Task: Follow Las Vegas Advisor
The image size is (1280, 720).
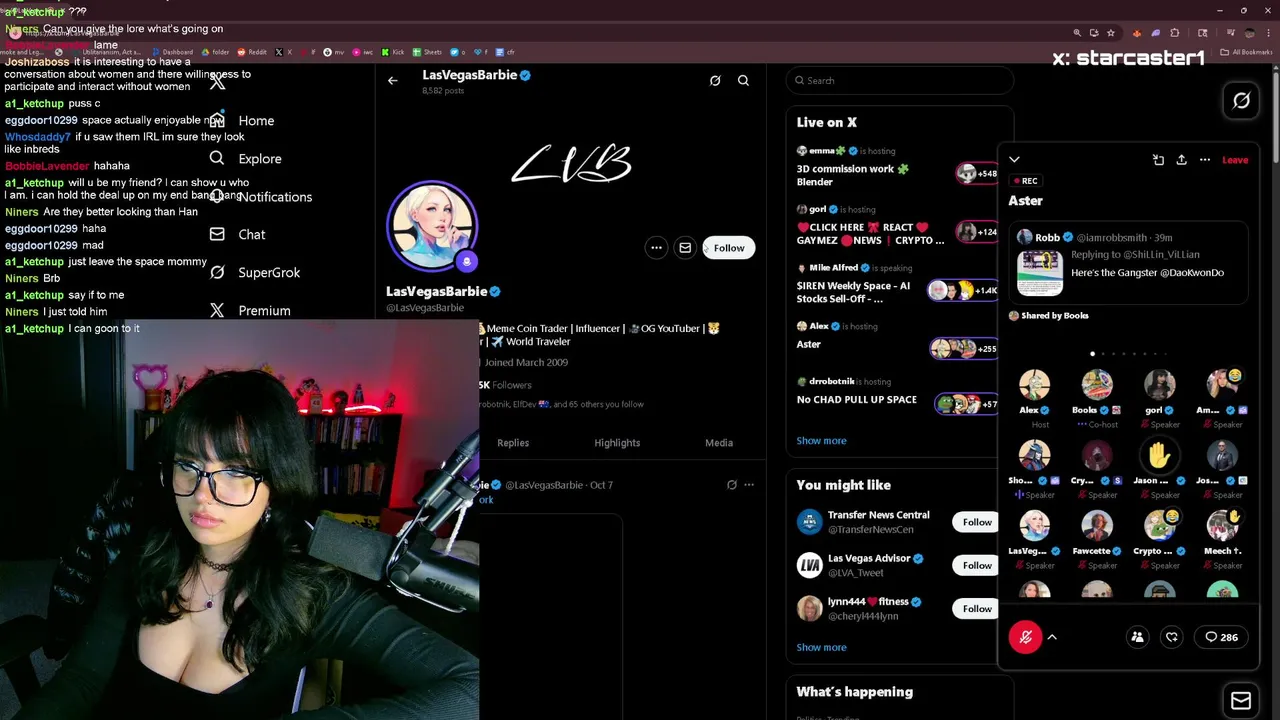Action: click(977, 565)
